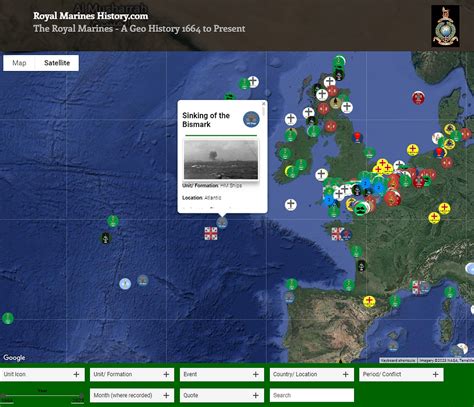Viewport: 474px width, 407px height.
Task: Click the "Location" line in the popup
Action: click(202, 198)
